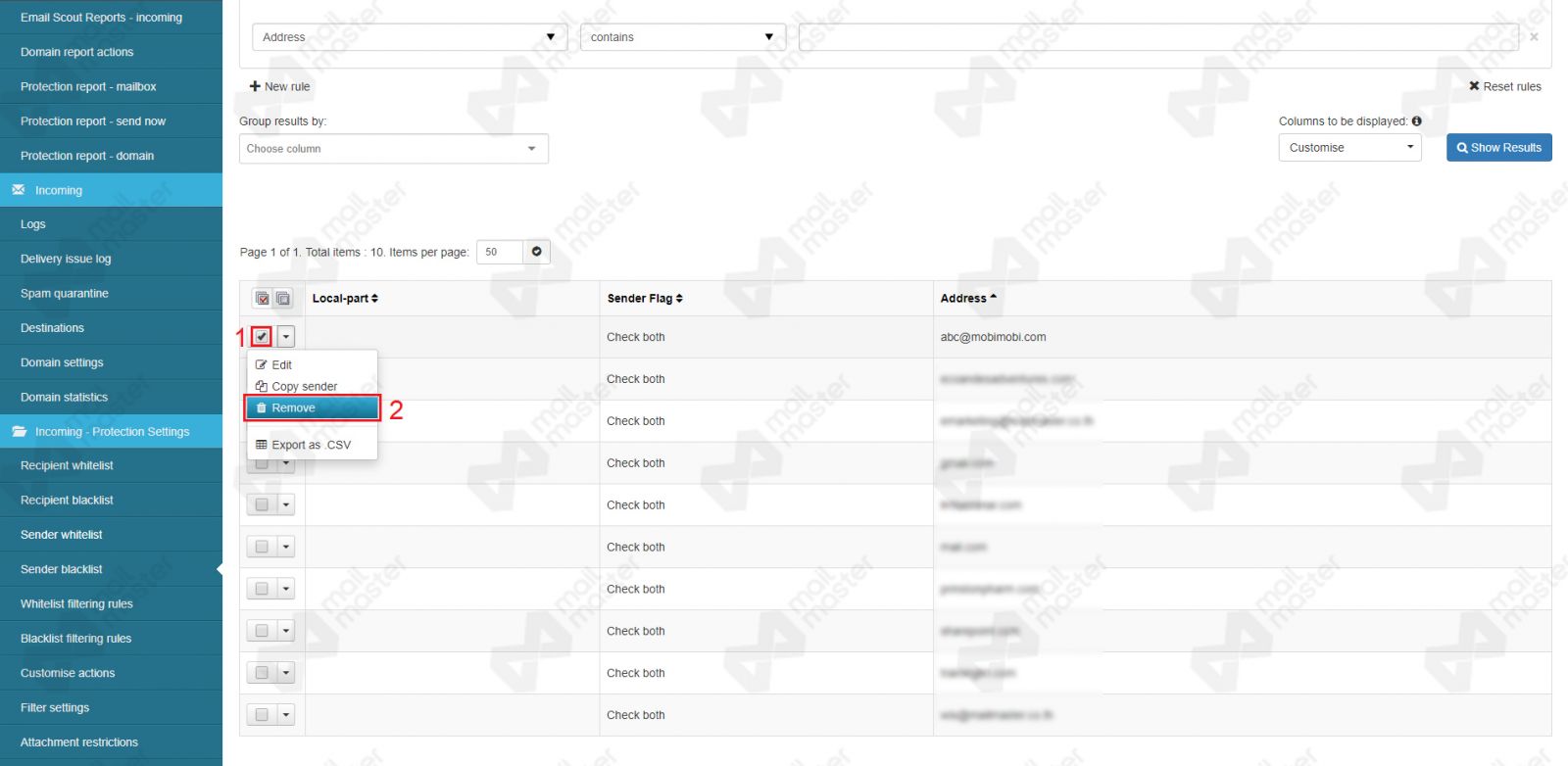Image resolution: width=1568 pixels, height=766 pixels.
Task: Click the select-all rows icon in table header
Action: [263, 299]
